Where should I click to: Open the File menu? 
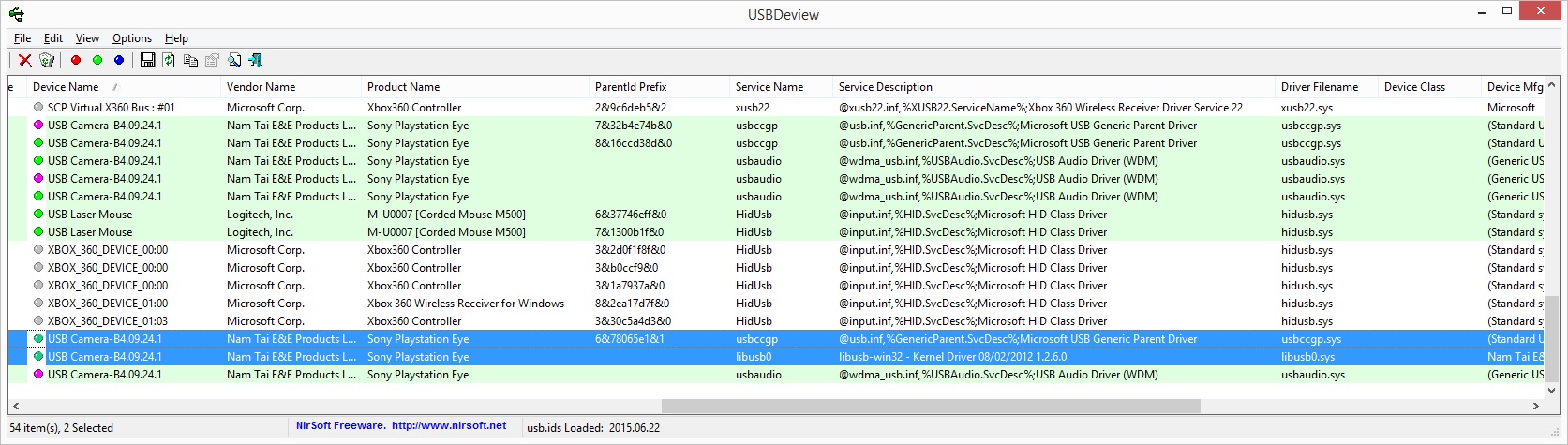pyautogui.click(x=22, y=38)
